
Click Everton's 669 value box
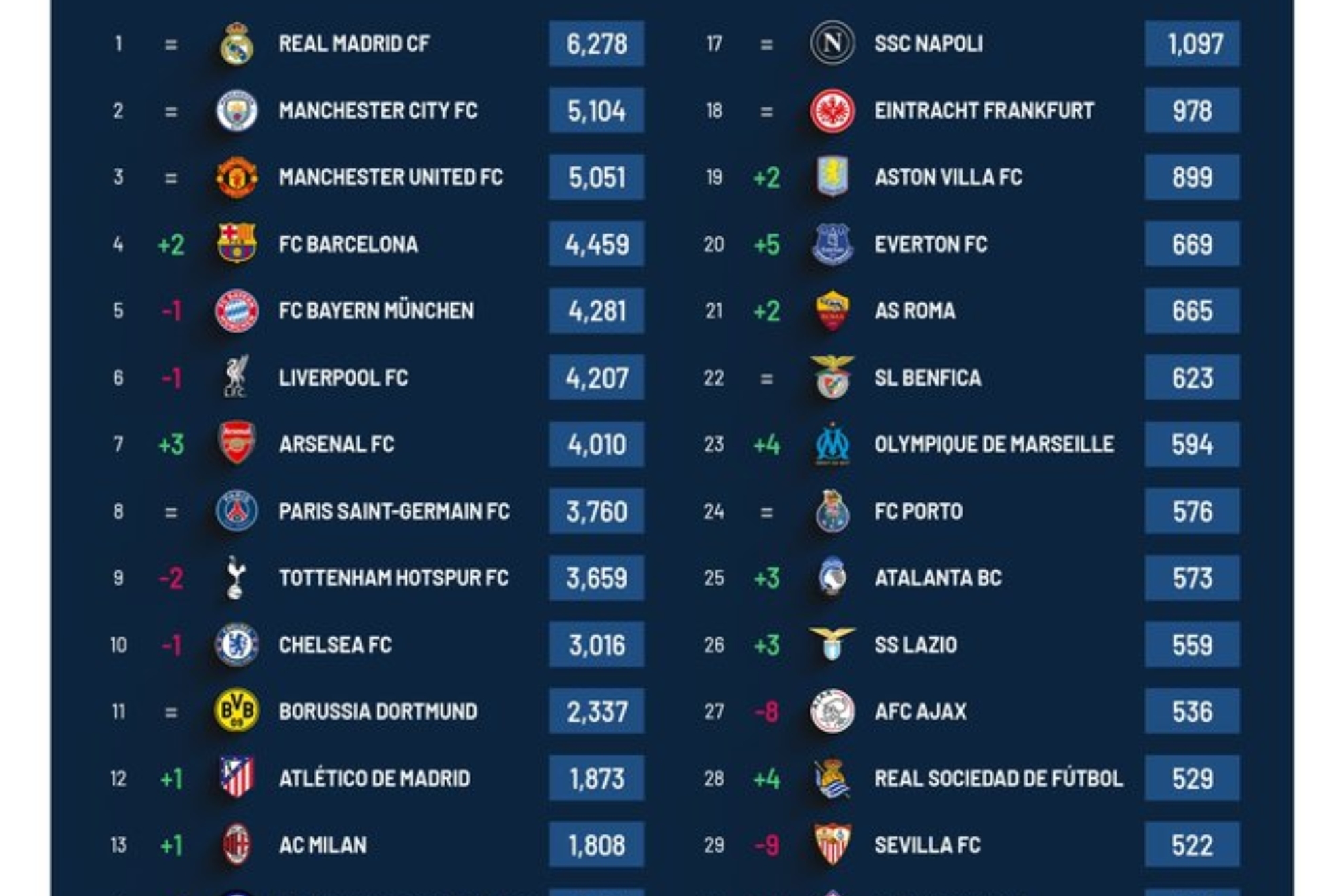pyautogui.click(x=1193, y=244)
